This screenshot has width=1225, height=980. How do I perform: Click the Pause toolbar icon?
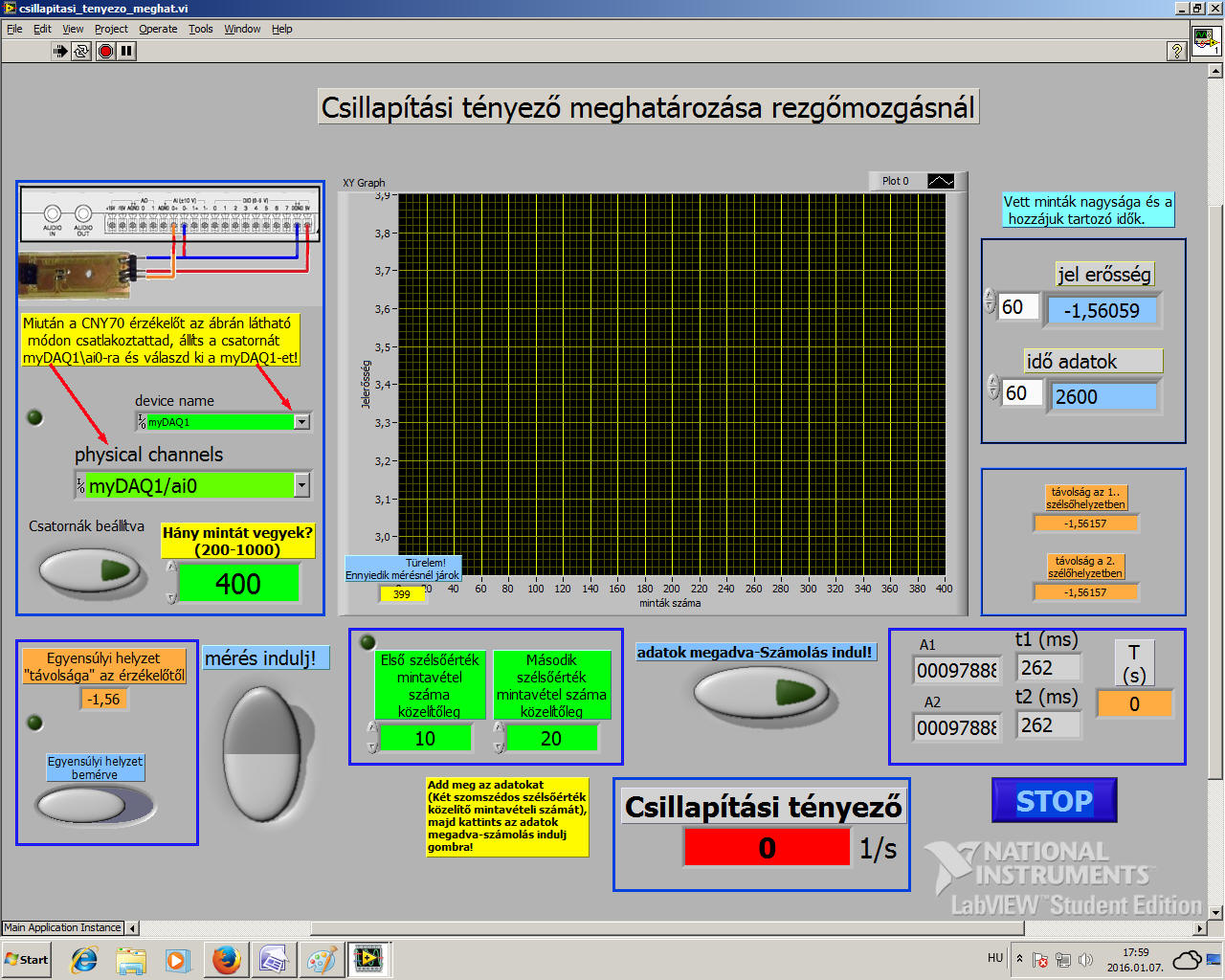tap(126, 51)
